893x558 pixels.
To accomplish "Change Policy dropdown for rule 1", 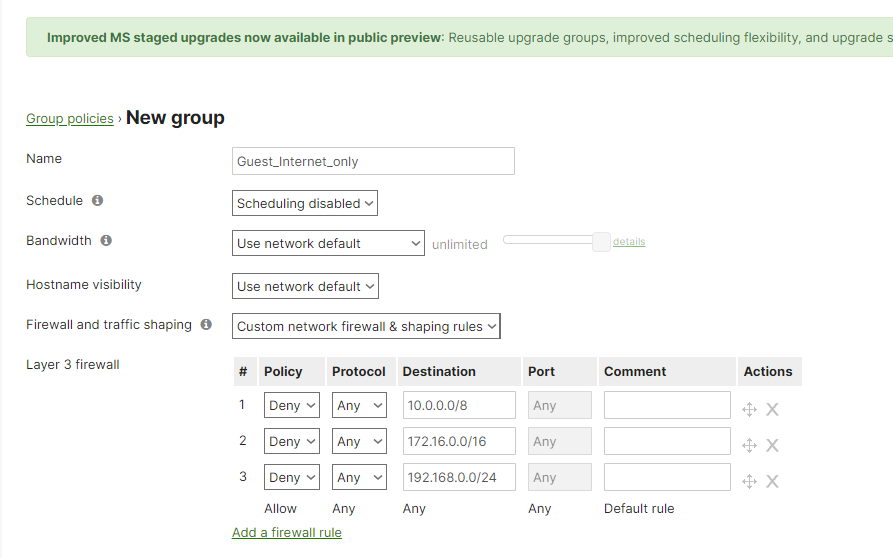I will click(292, 405).
